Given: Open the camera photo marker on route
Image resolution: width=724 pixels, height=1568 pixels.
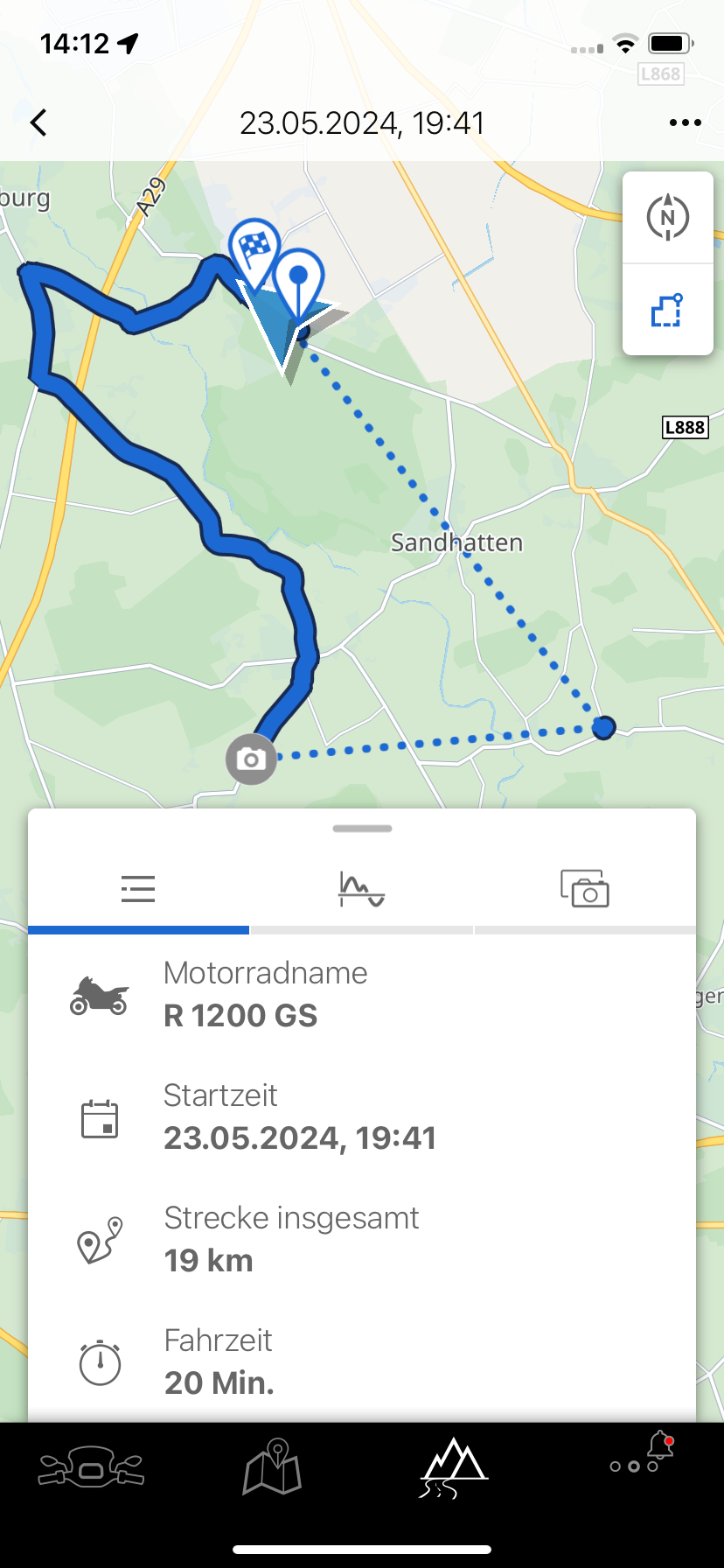Looking at the screenshot, I should [x=252, y=759].
